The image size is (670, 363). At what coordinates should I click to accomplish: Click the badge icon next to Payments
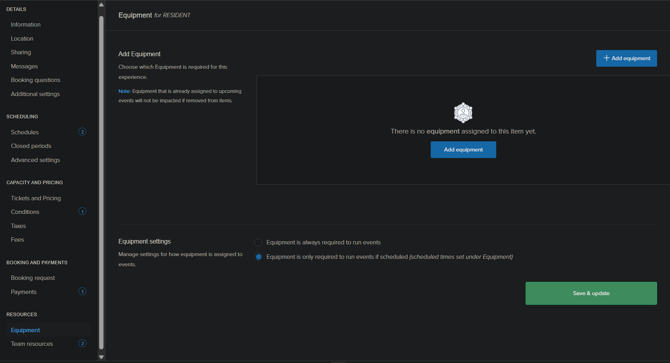tap(82, 291)
